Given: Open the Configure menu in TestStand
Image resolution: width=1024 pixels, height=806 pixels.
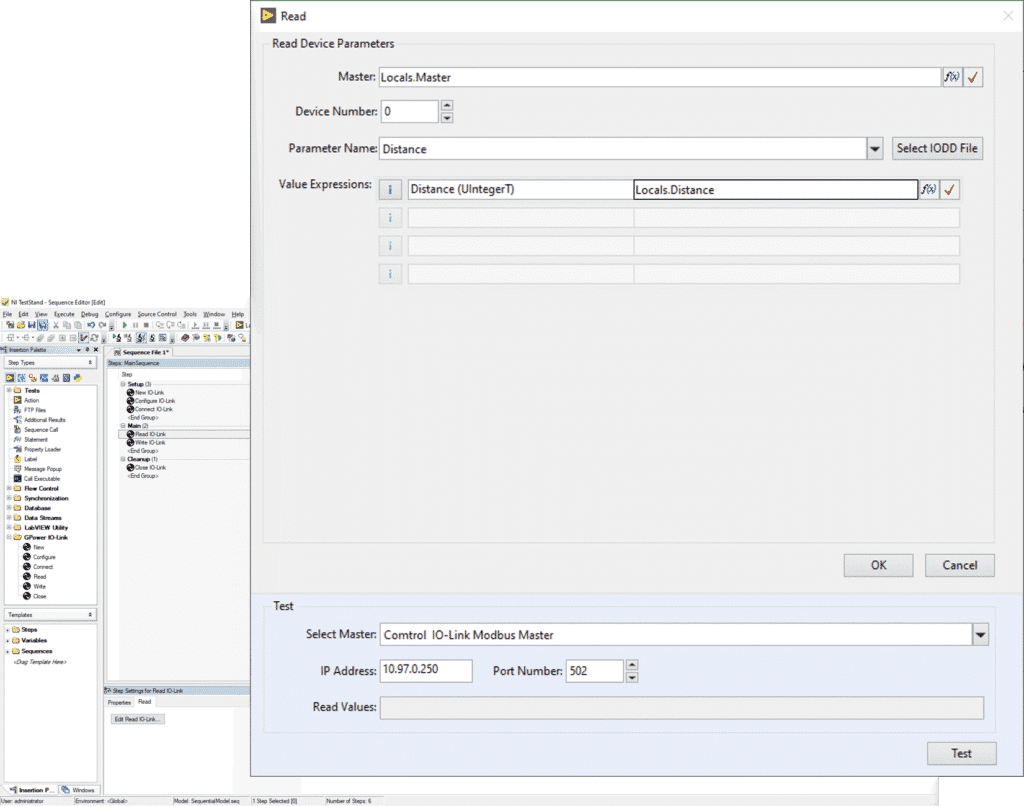Looking at the screenshot, I should coord(118,314).
